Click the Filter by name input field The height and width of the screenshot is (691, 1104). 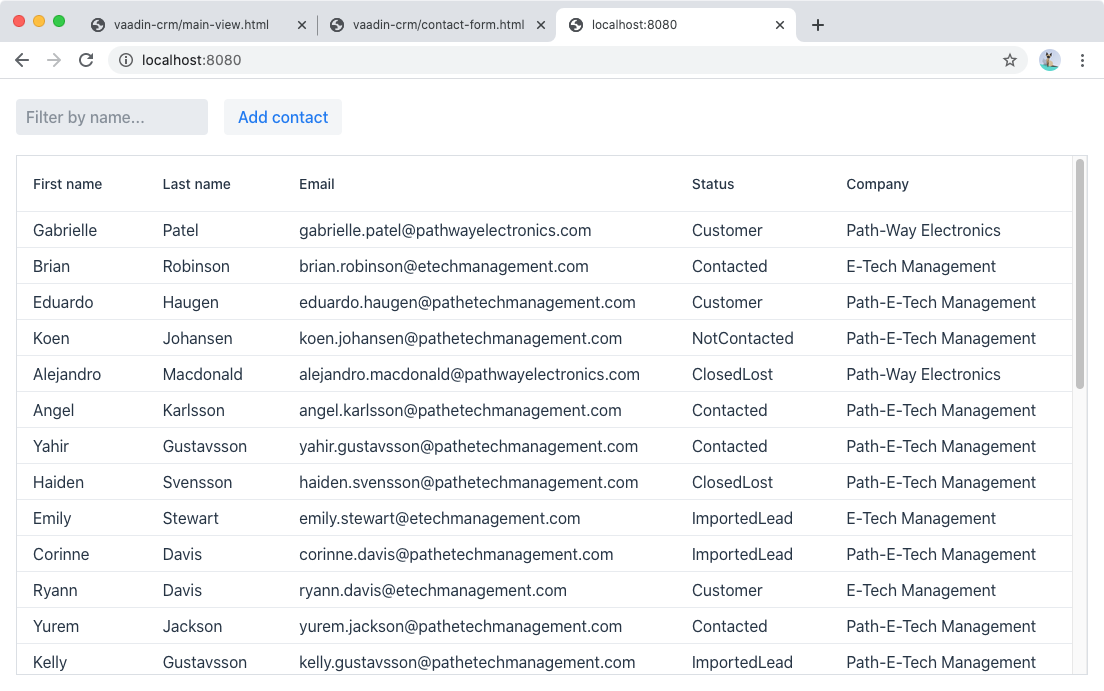coord(111,117)
